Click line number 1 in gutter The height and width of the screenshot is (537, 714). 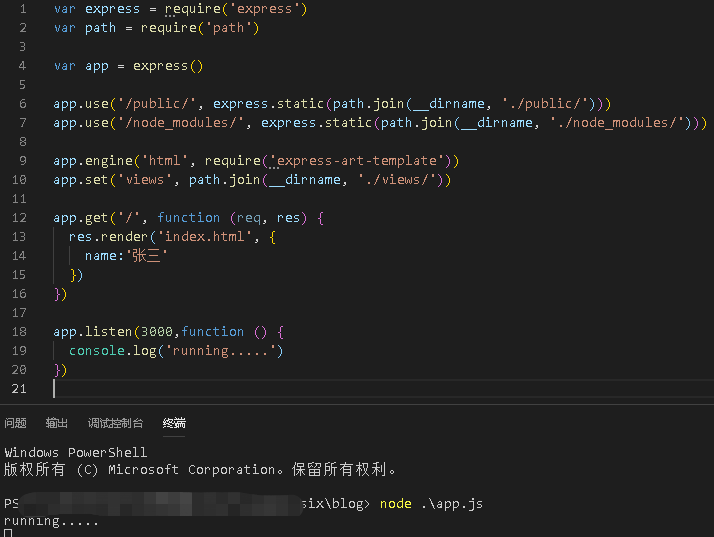(x=23, y=9)
